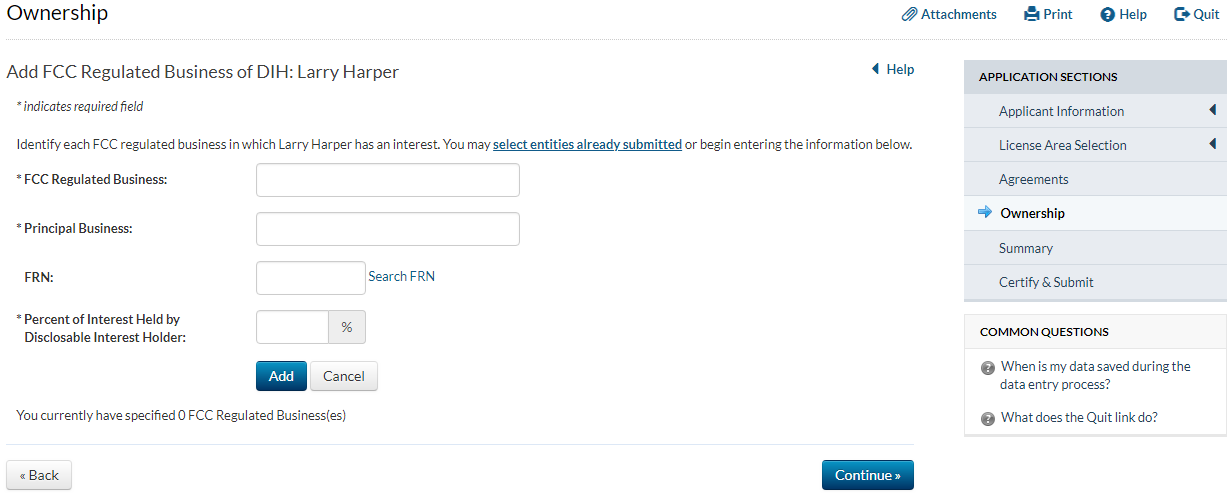The width and height of the screenshot is (1232, 493).
Task: Click the Print printer icon
Action: coord(1032,15)
